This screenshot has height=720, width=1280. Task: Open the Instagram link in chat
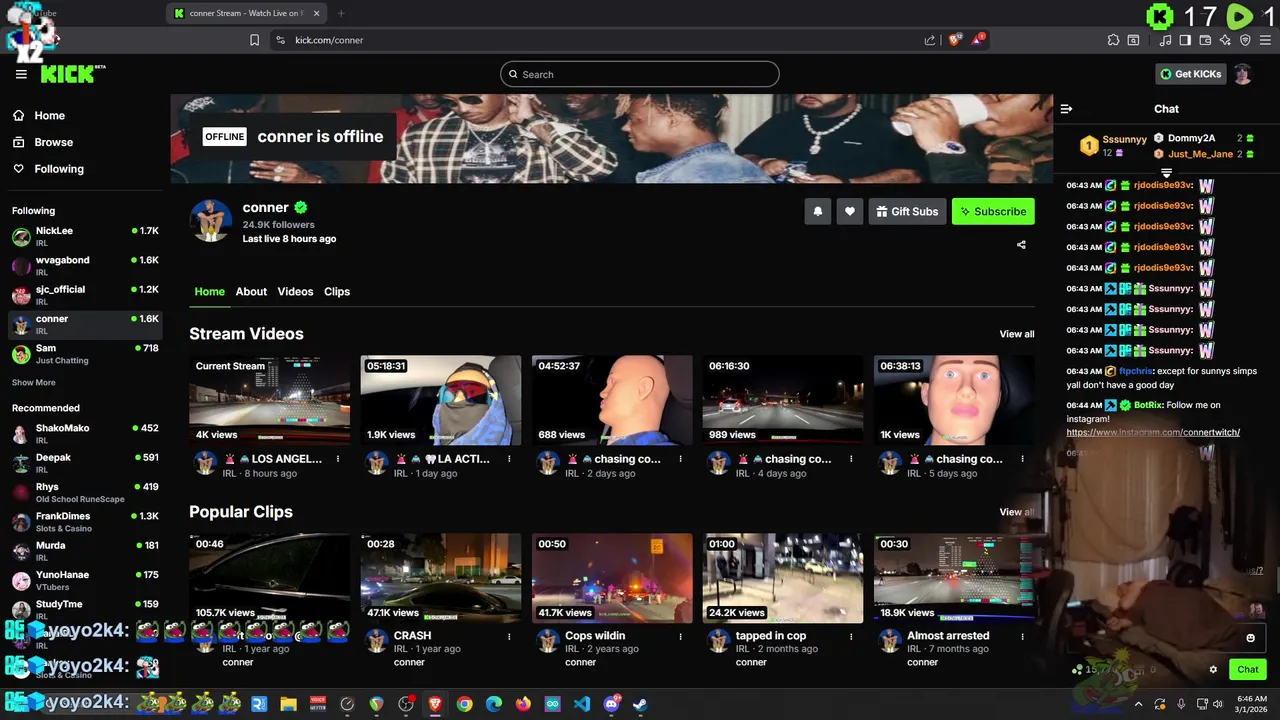click(1153, 432)
